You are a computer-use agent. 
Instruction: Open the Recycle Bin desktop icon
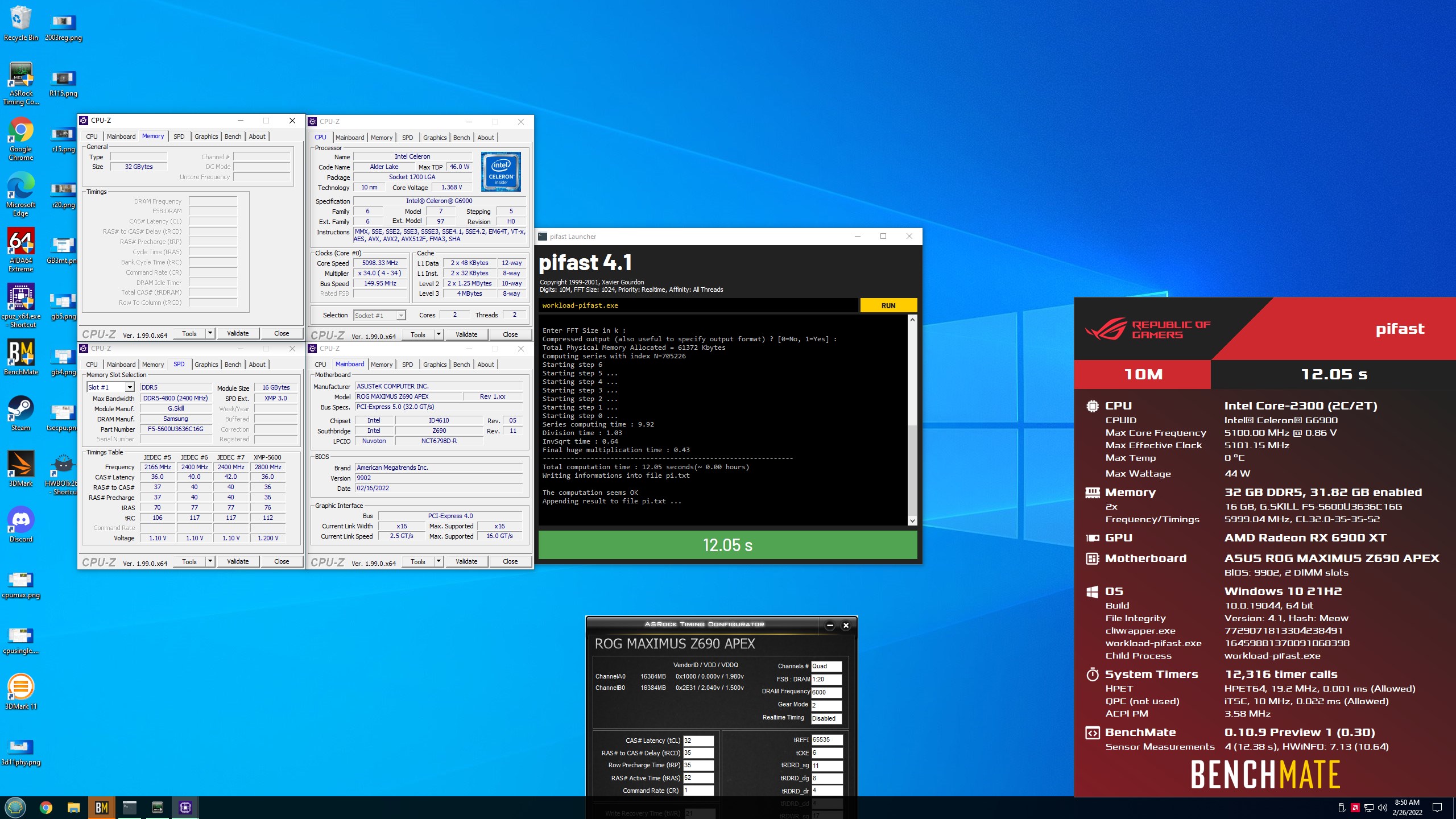click(x=20, y=23)
